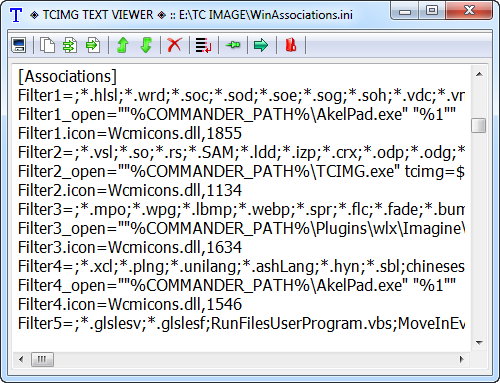This screenshot has height=383, width=500.
Task: Click the green right arrow icon
Action: coord(261,45)
